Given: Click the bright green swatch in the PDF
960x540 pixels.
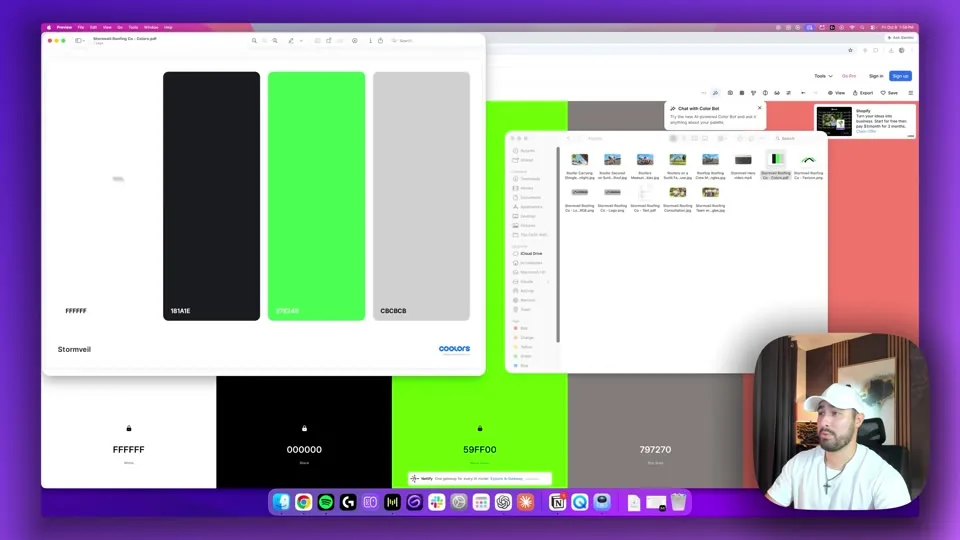Looking at the screenshot, I should [x=317, y=196].
